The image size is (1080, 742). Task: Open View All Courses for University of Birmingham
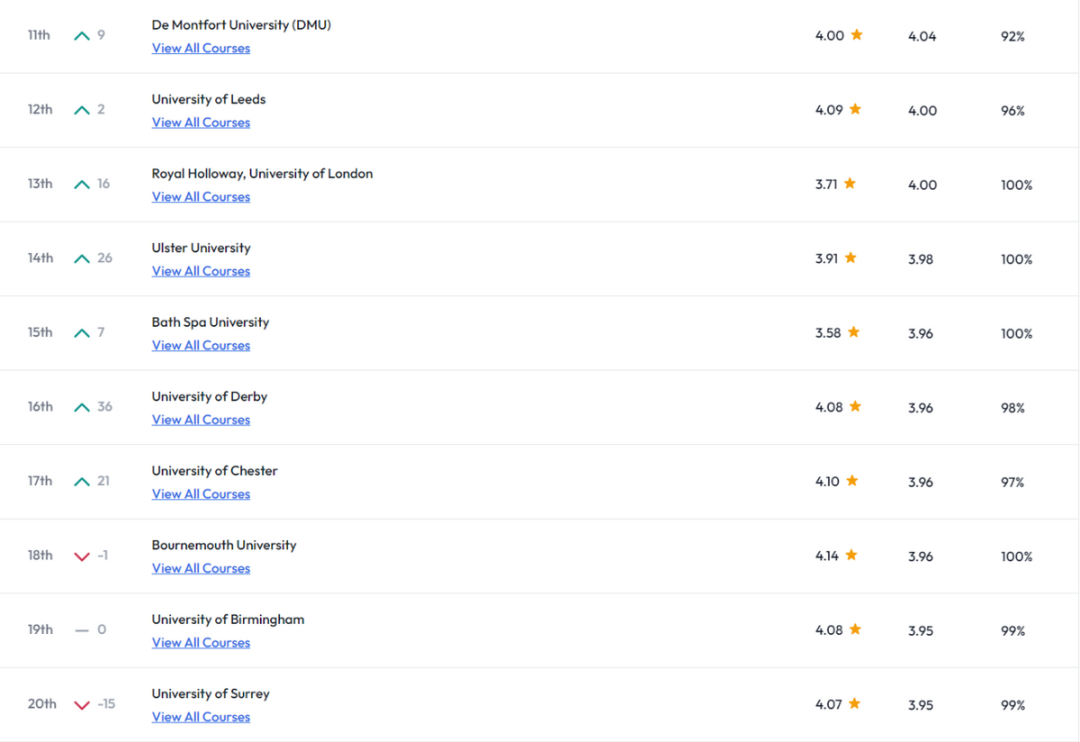200,643
